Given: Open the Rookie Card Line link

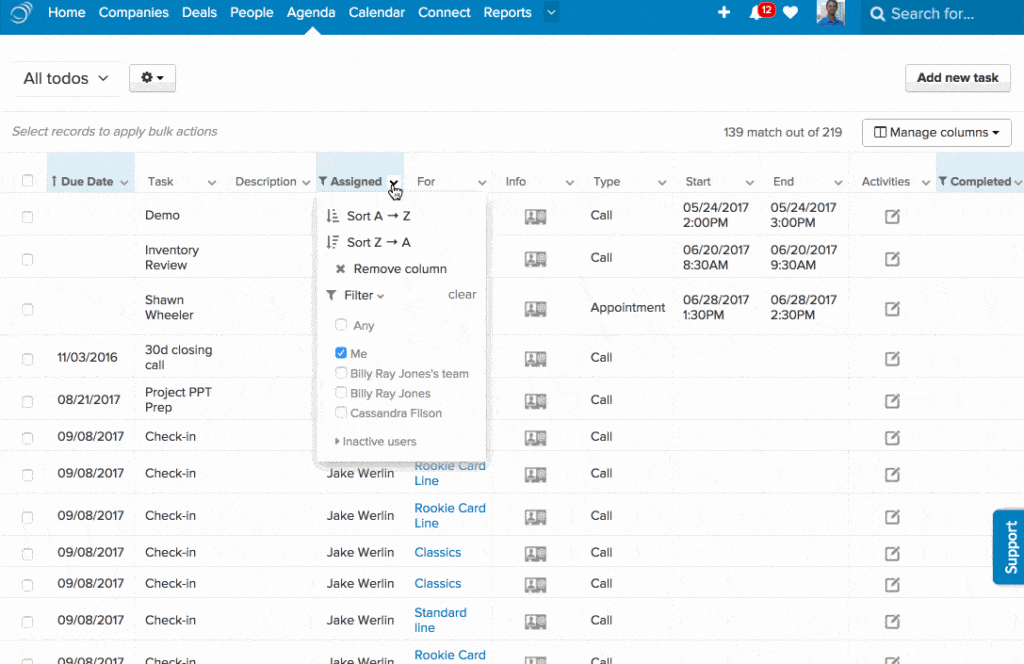Looking at the screenshot, I should (x=449, y=473).
